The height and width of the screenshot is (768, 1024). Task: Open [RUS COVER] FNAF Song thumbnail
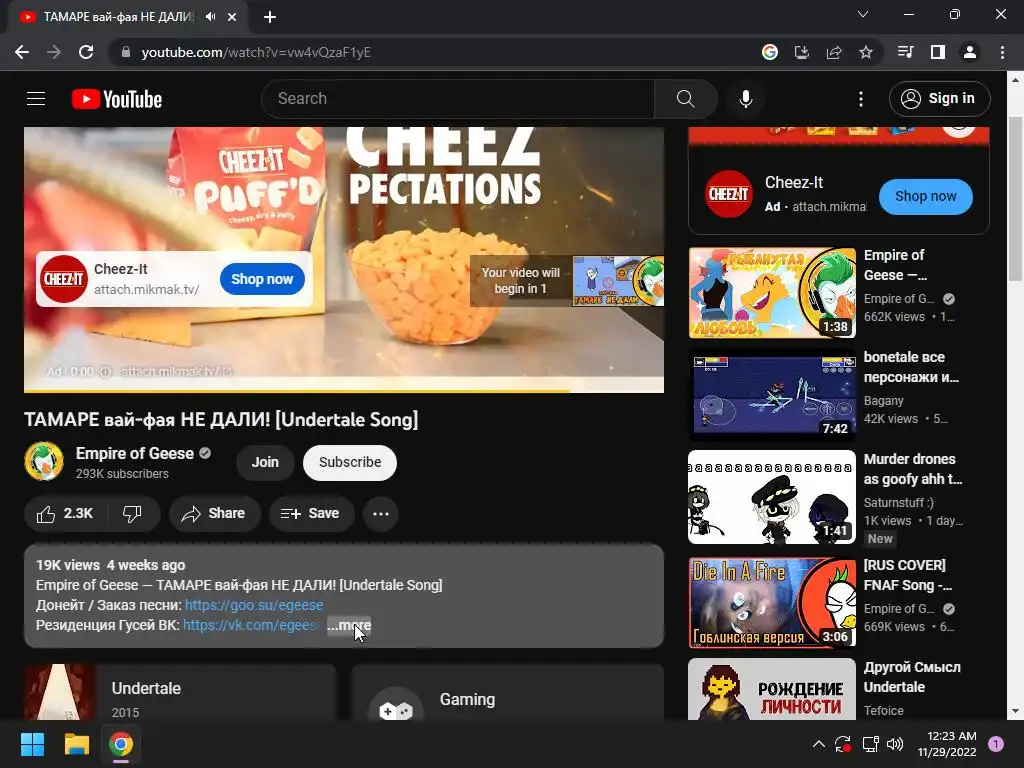pyautogui.click(x=772, y=602)
